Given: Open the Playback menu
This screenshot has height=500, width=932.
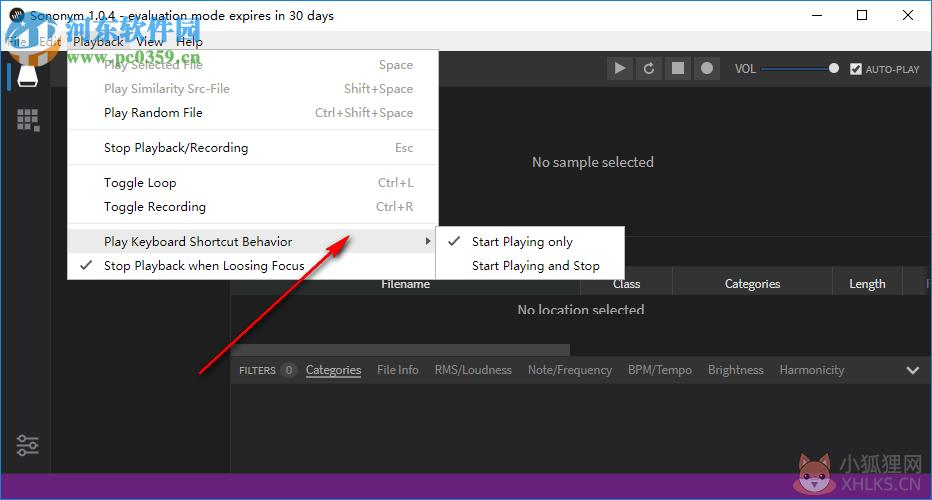Looking at the screenshot, I should coord(98,42).
